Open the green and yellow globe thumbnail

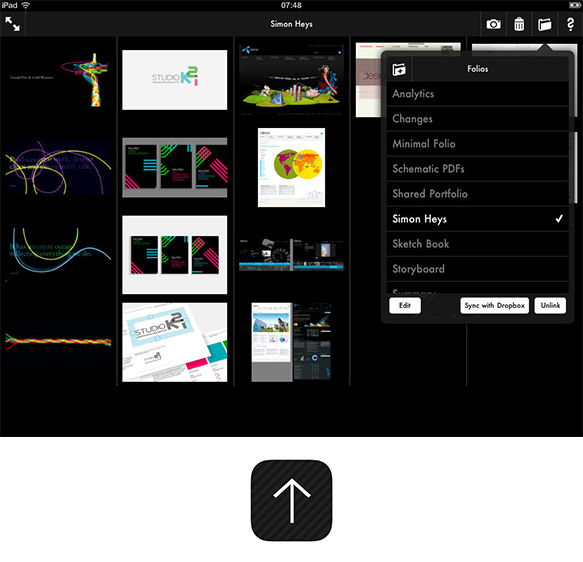click(292, 168)
